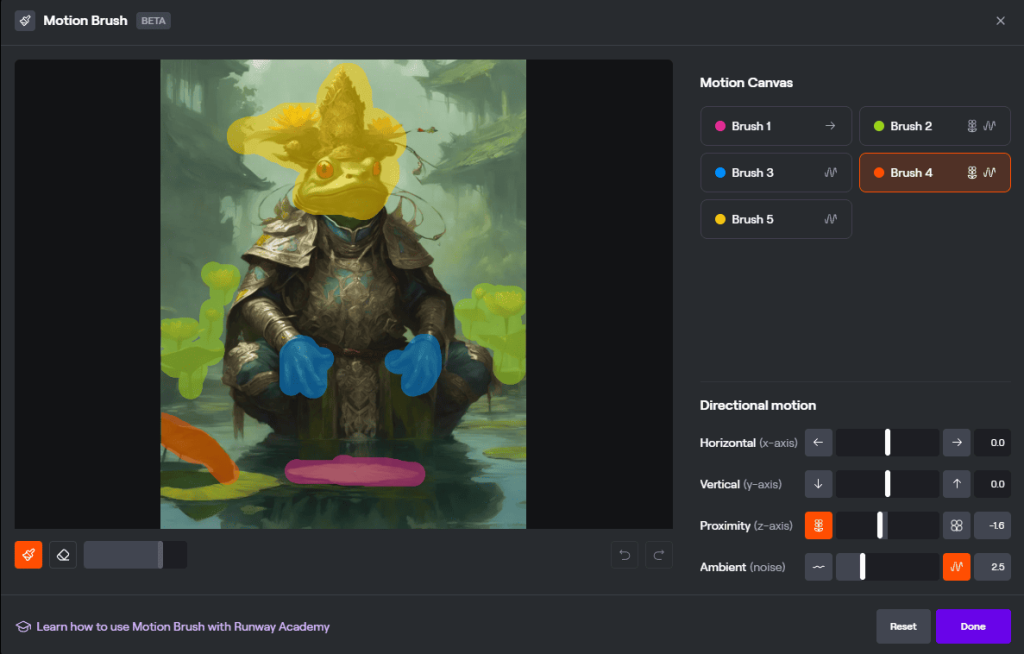Click the Horizontal value field 0.0
This screenshot has width=1024, height=654.
pos(993,442)
